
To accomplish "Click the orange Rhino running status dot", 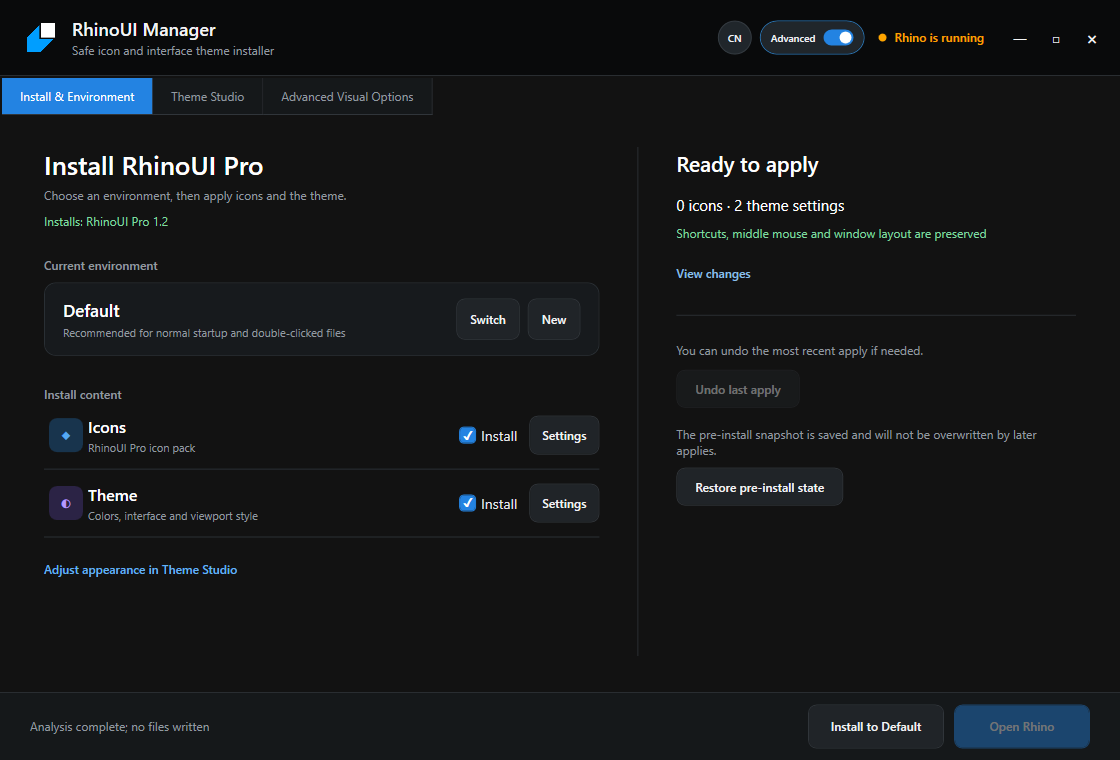I will click(882, 38).
